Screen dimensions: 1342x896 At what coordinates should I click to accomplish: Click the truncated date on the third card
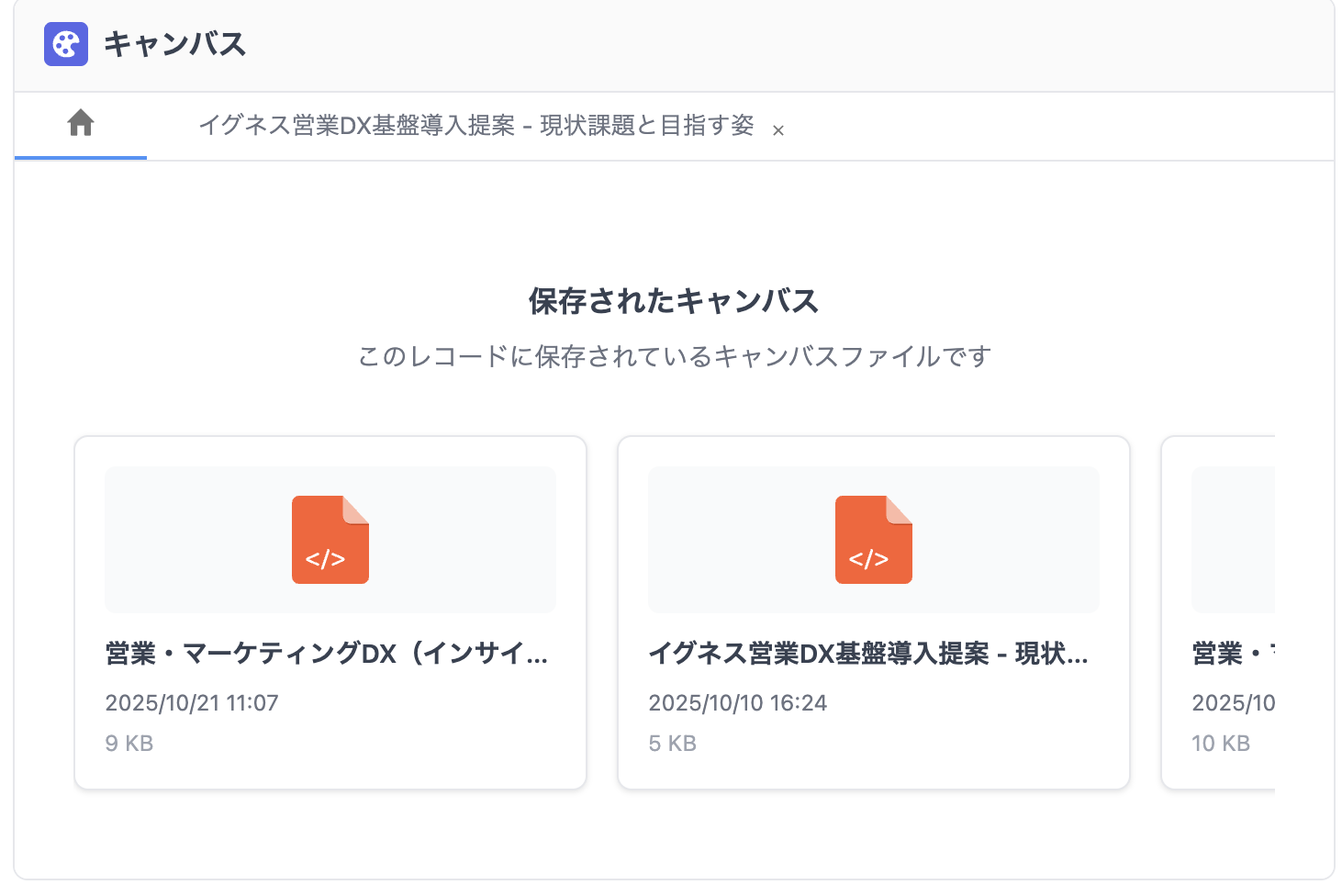(x=1233, y=703)
